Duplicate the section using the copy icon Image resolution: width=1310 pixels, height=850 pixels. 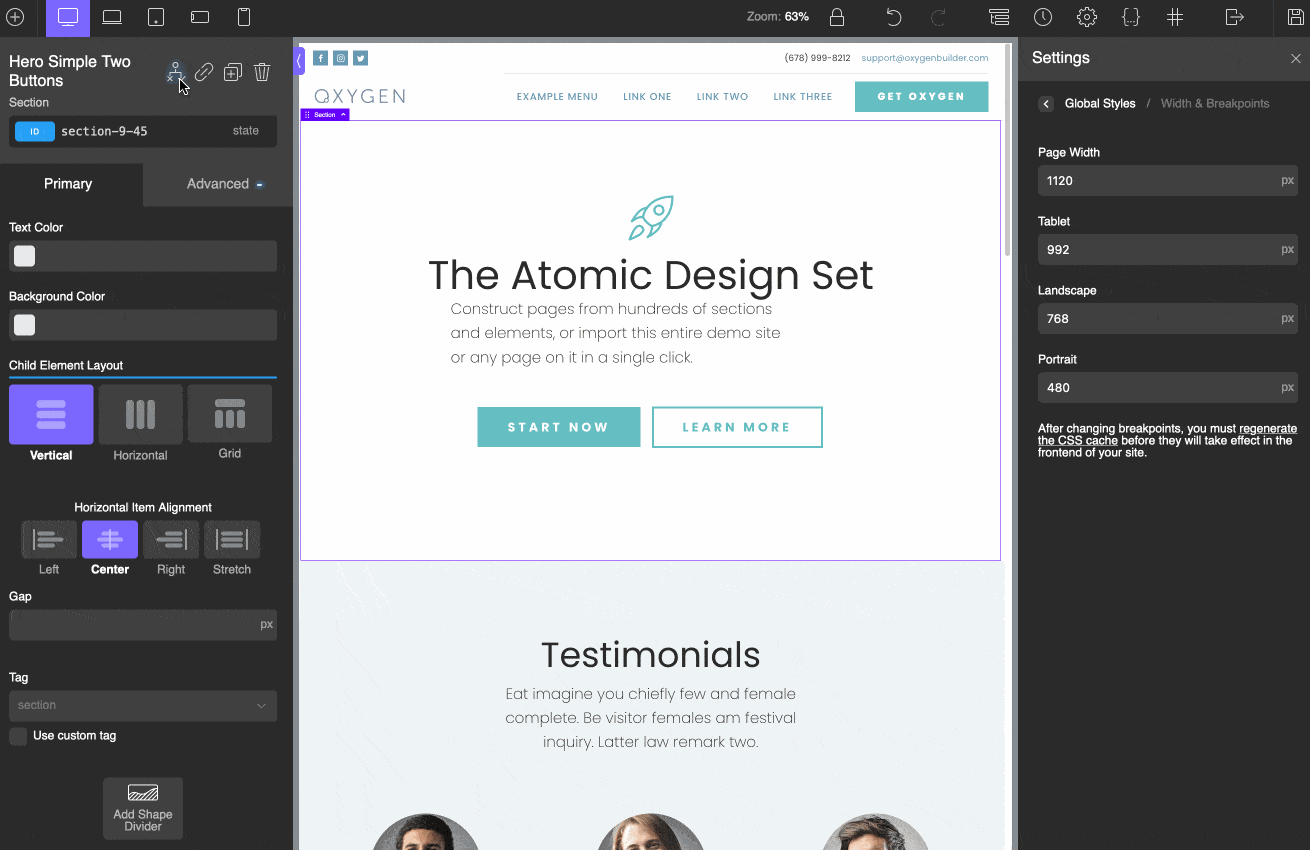(x=232, y=72)
